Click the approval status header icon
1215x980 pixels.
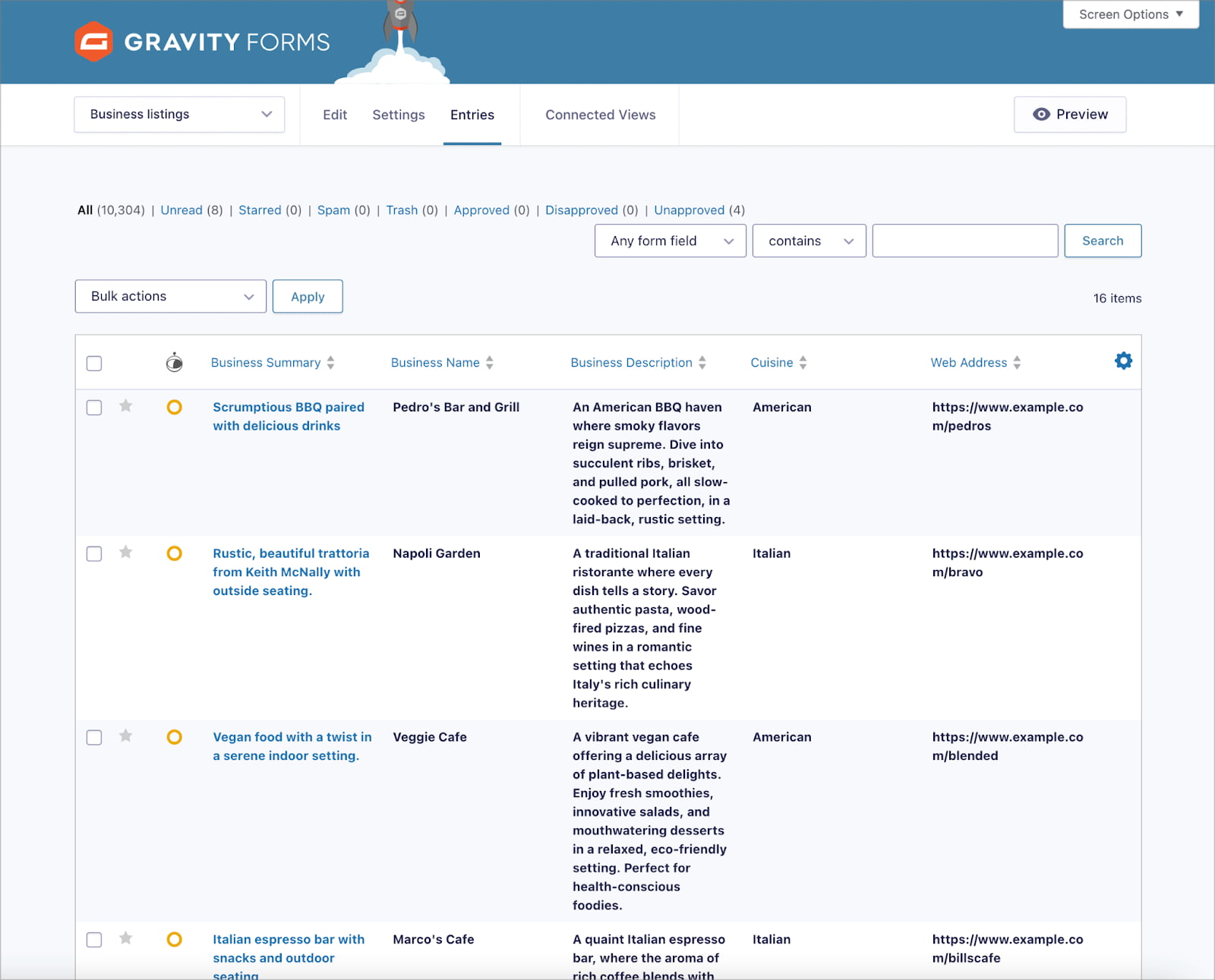click(x=174, y=362)
